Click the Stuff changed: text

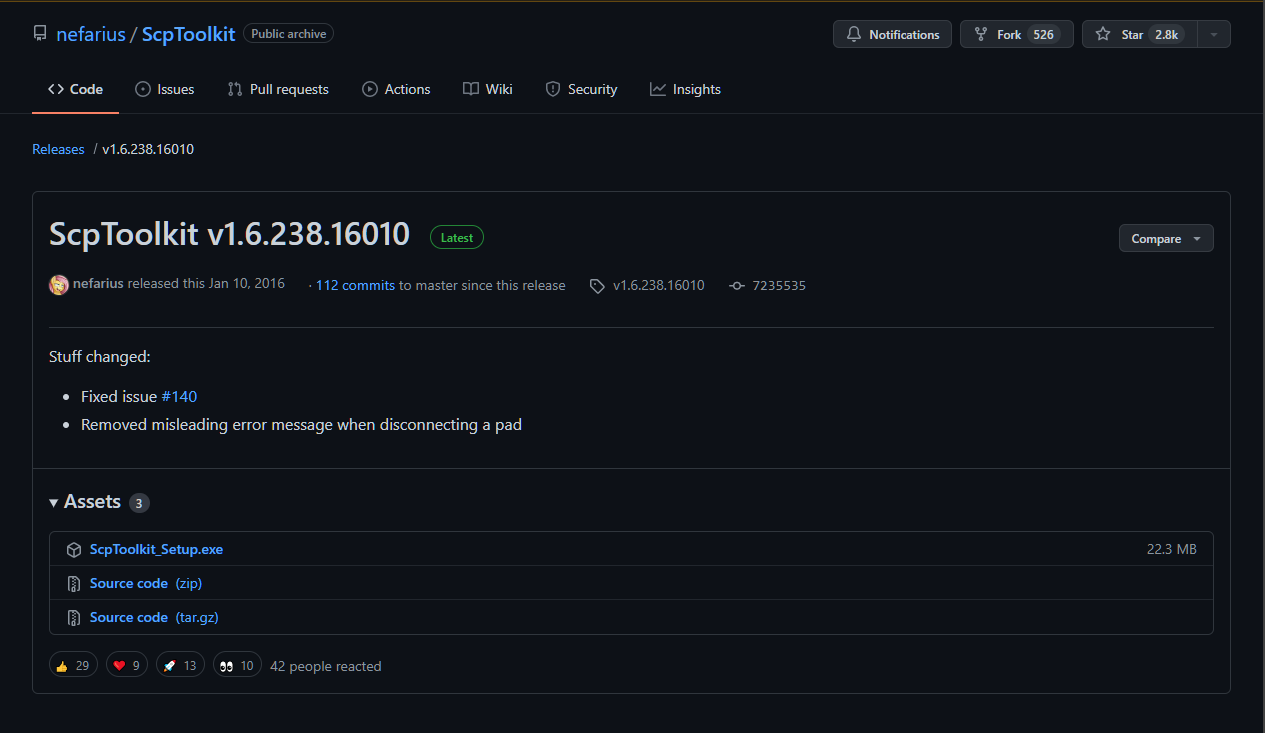point(100,356)
